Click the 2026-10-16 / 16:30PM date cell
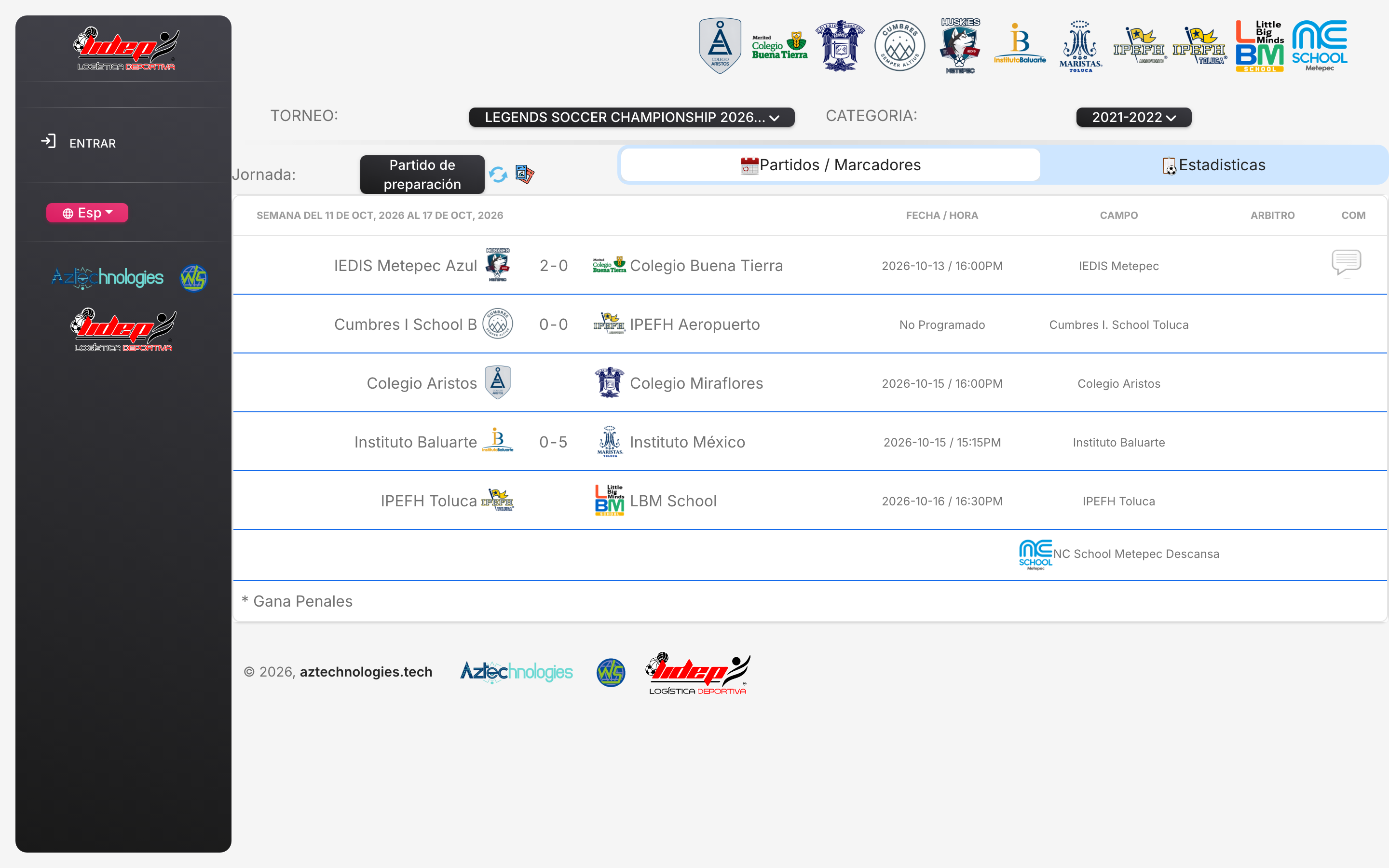The height and width of the screenshot is (868, 1389). click(942, 501)
